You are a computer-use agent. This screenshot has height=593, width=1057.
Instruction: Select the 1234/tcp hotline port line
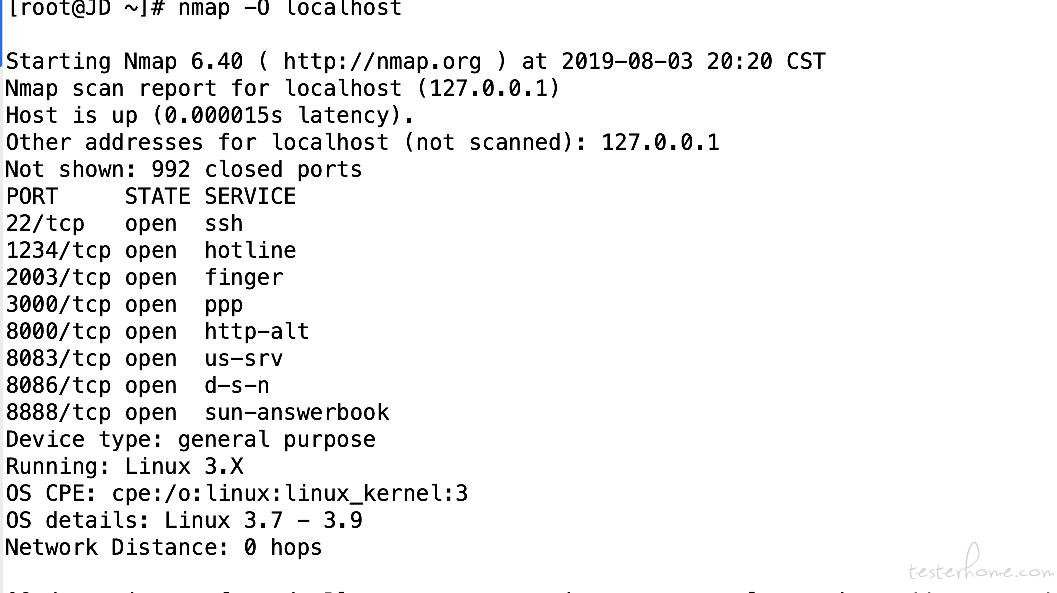150,251
